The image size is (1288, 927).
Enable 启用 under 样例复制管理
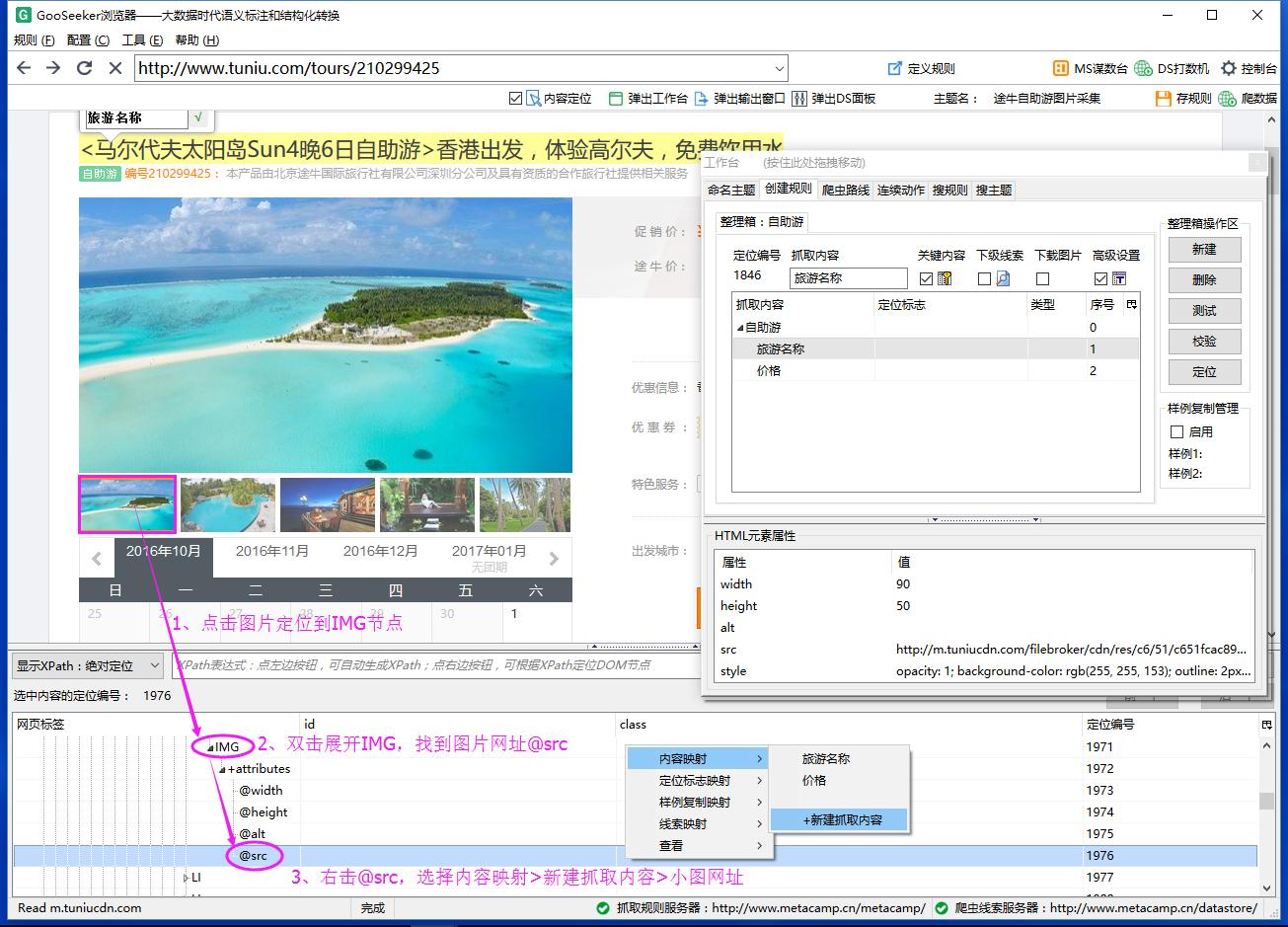(1177, 431)
